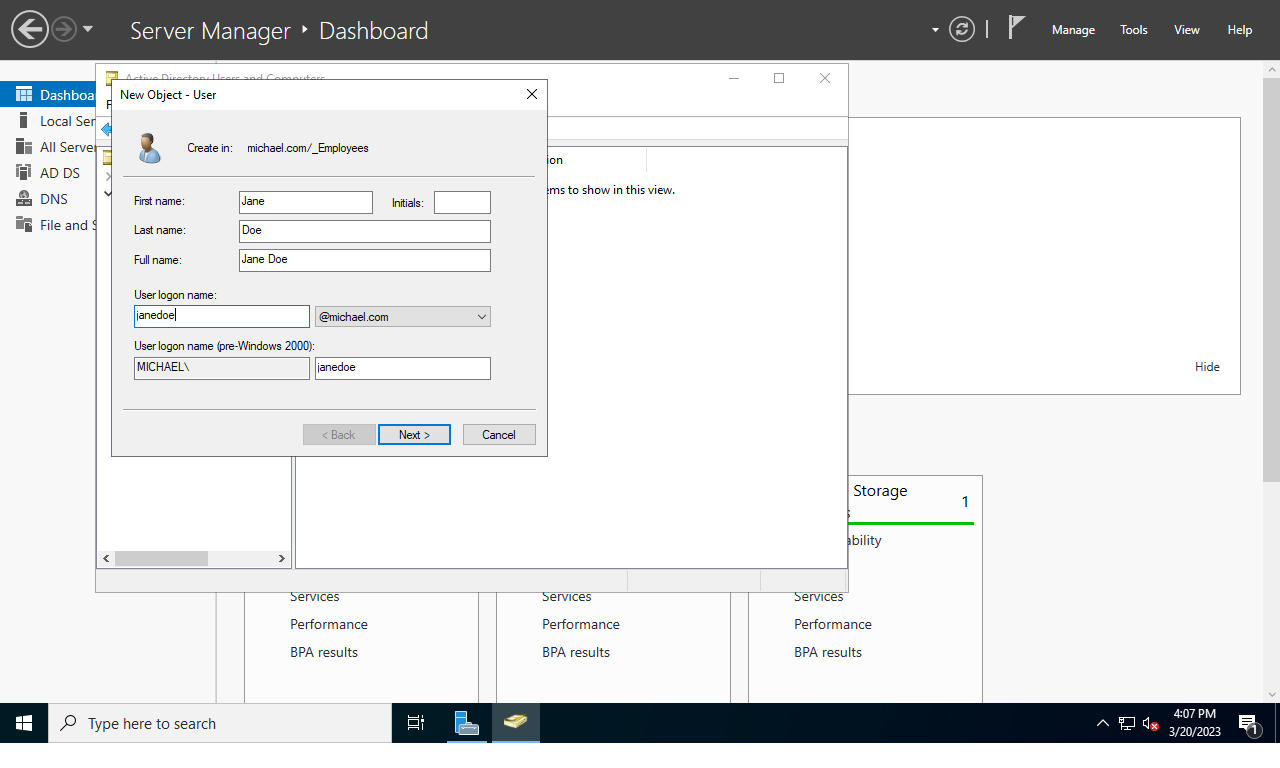
Task: Click the pre-Windows 2000 logon name field
Action: click(x=403, y=368)
